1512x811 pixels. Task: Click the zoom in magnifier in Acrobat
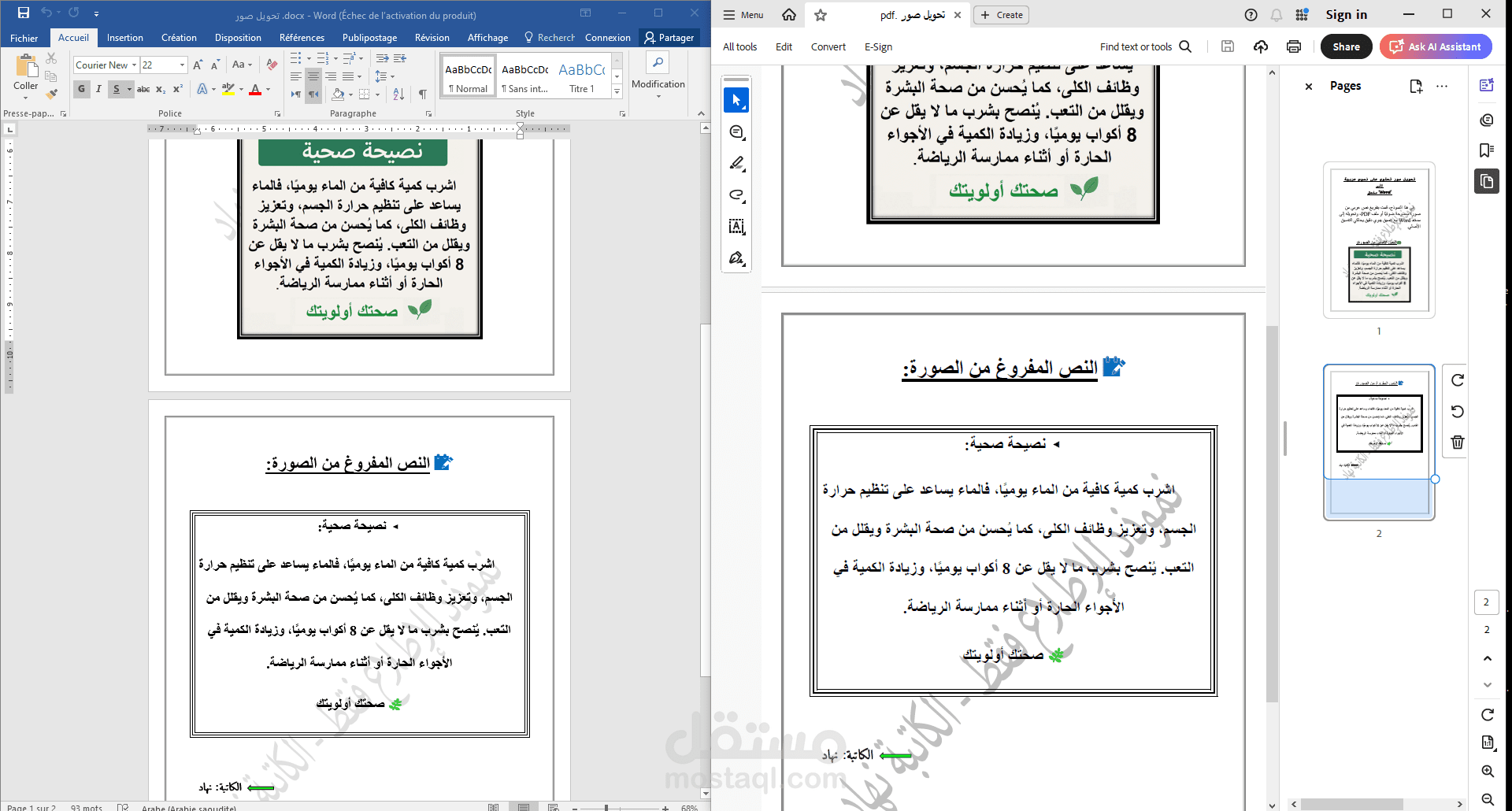[x=1488, y=772]
